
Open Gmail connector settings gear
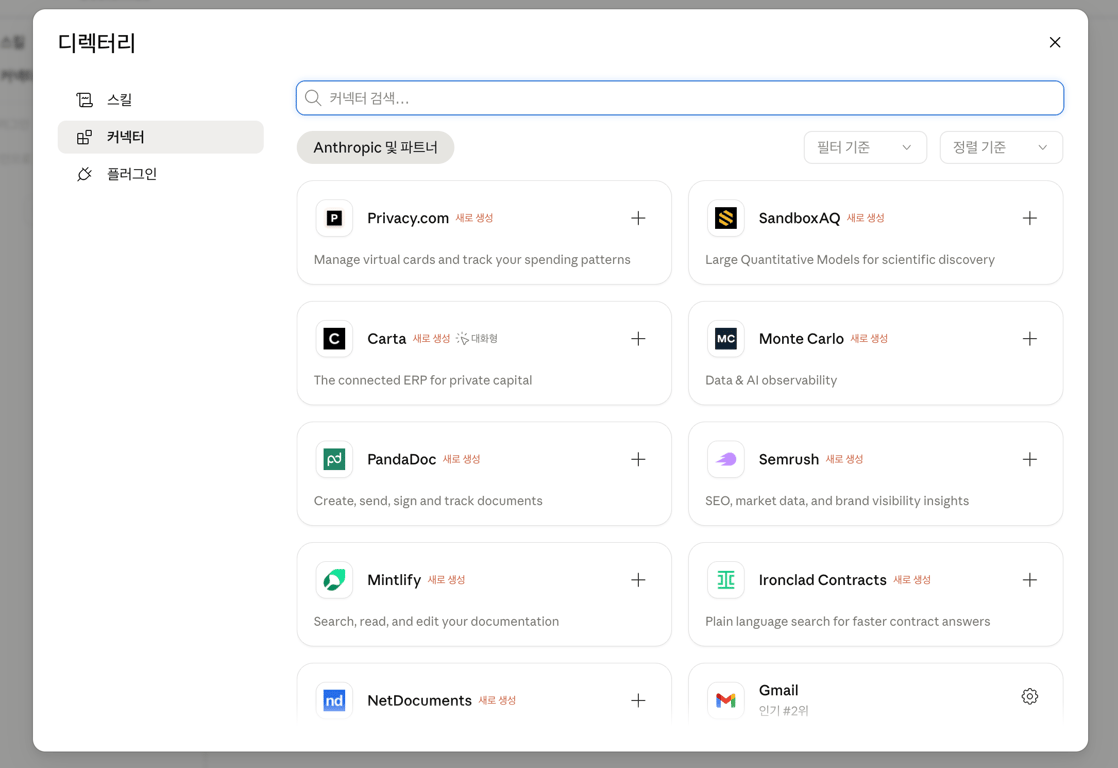click(x=1030, y=696)
